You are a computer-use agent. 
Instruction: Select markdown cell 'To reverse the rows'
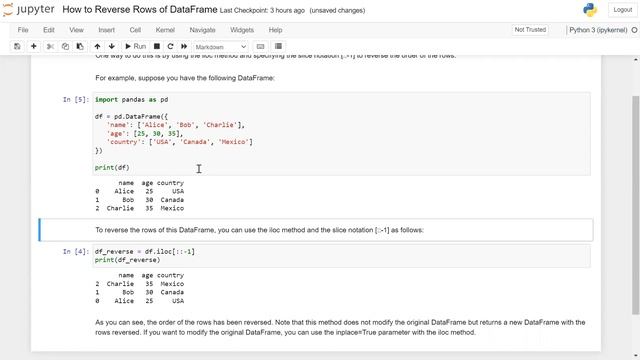click(316, 230)
